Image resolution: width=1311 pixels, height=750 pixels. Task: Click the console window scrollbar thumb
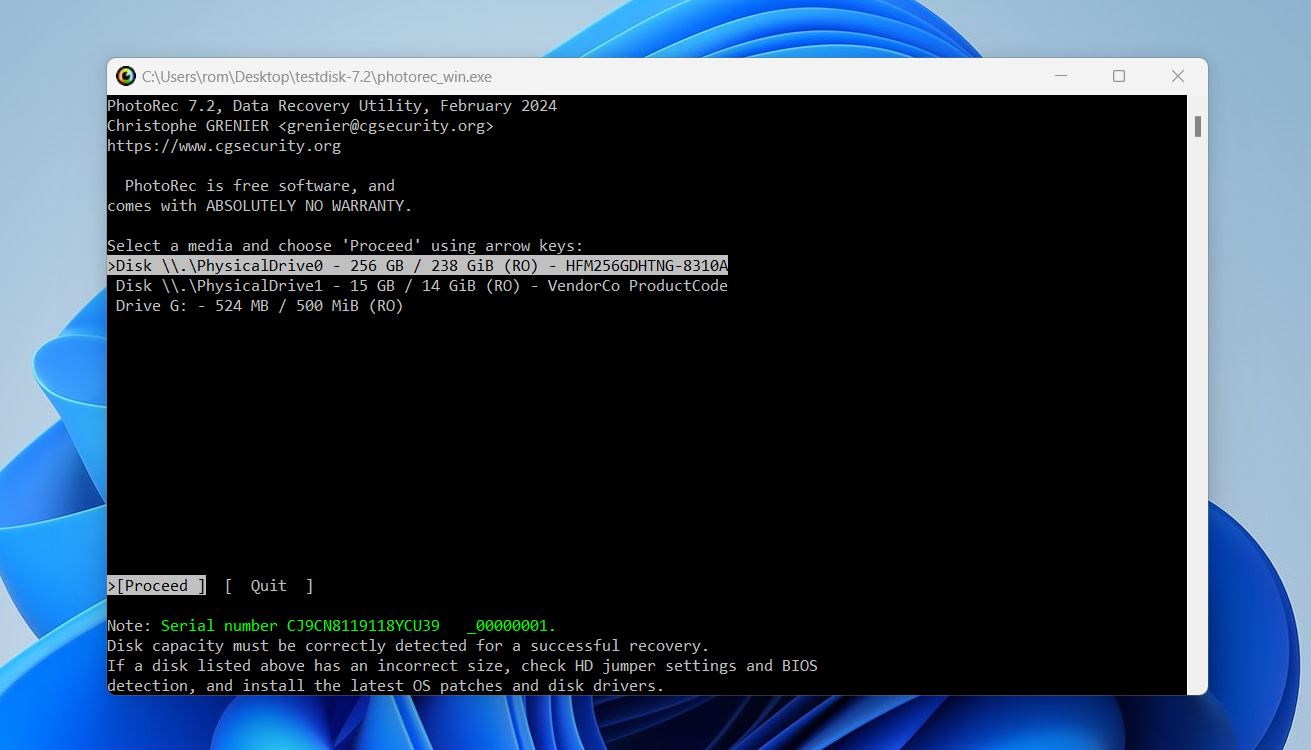(1197, 127)
